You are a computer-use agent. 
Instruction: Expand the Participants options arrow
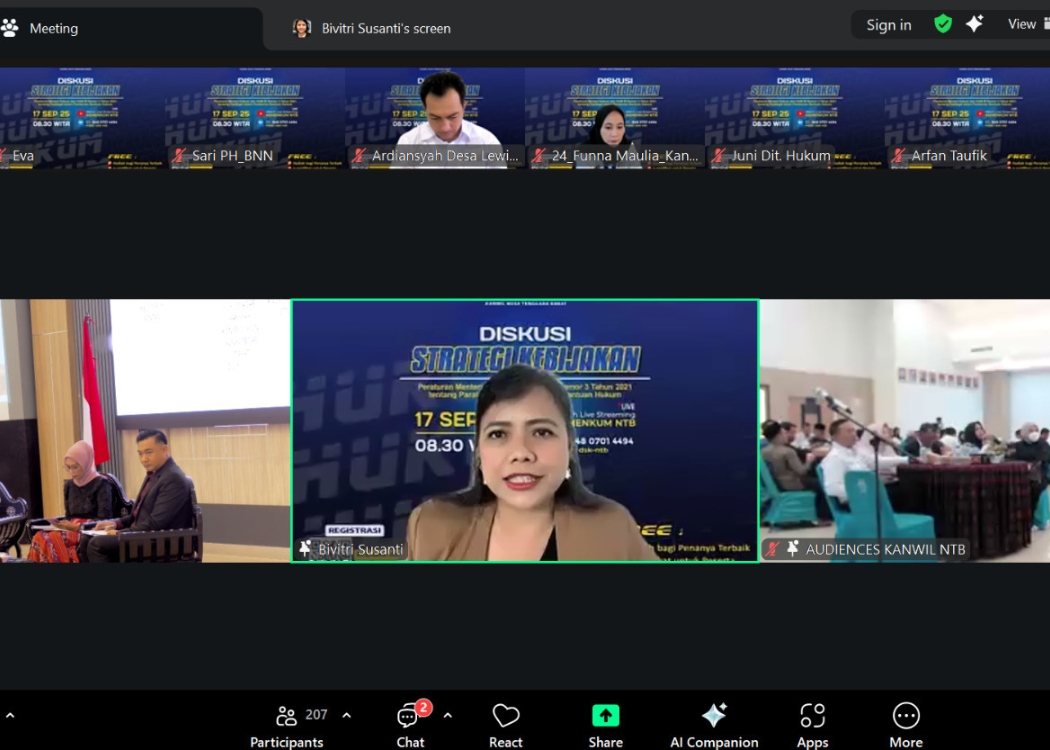coord(347,715)
